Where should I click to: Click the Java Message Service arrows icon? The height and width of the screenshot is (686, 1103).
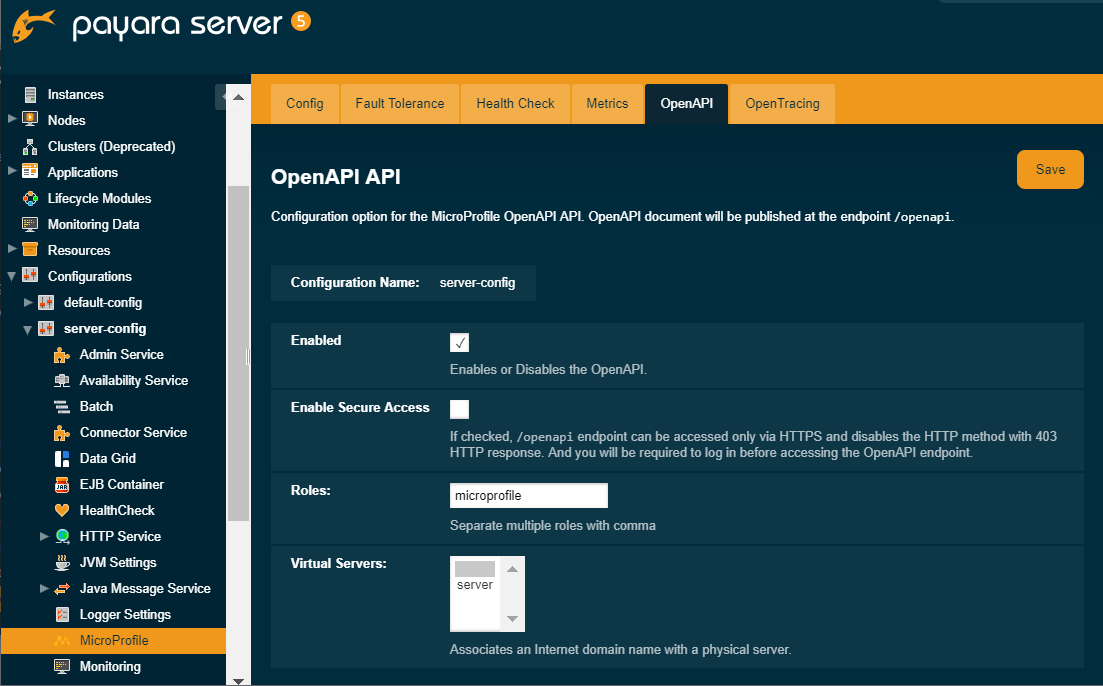tap(62, 588)
